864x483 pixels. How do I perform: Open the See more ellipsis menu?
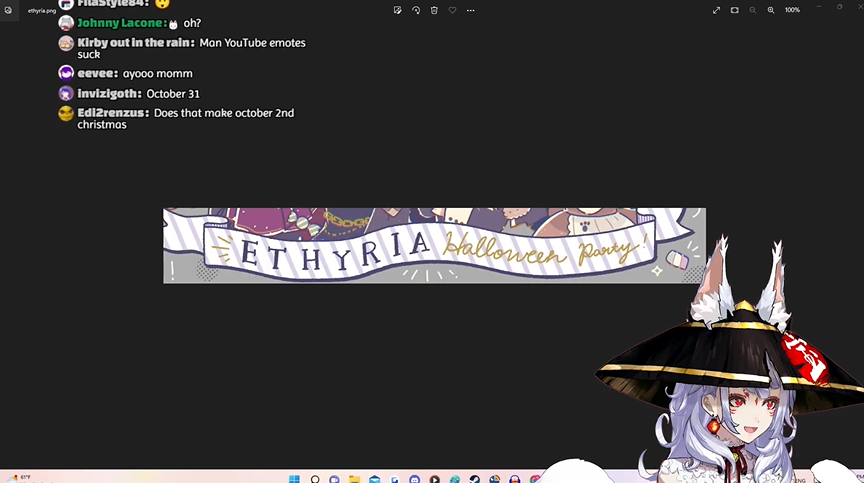(x=471, y=10)
